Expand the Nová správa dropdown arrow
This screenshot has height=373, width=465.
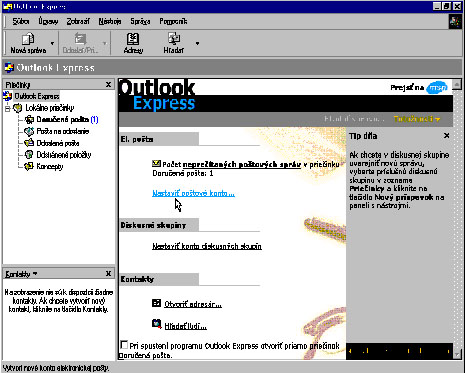click(x=52, y=43)
